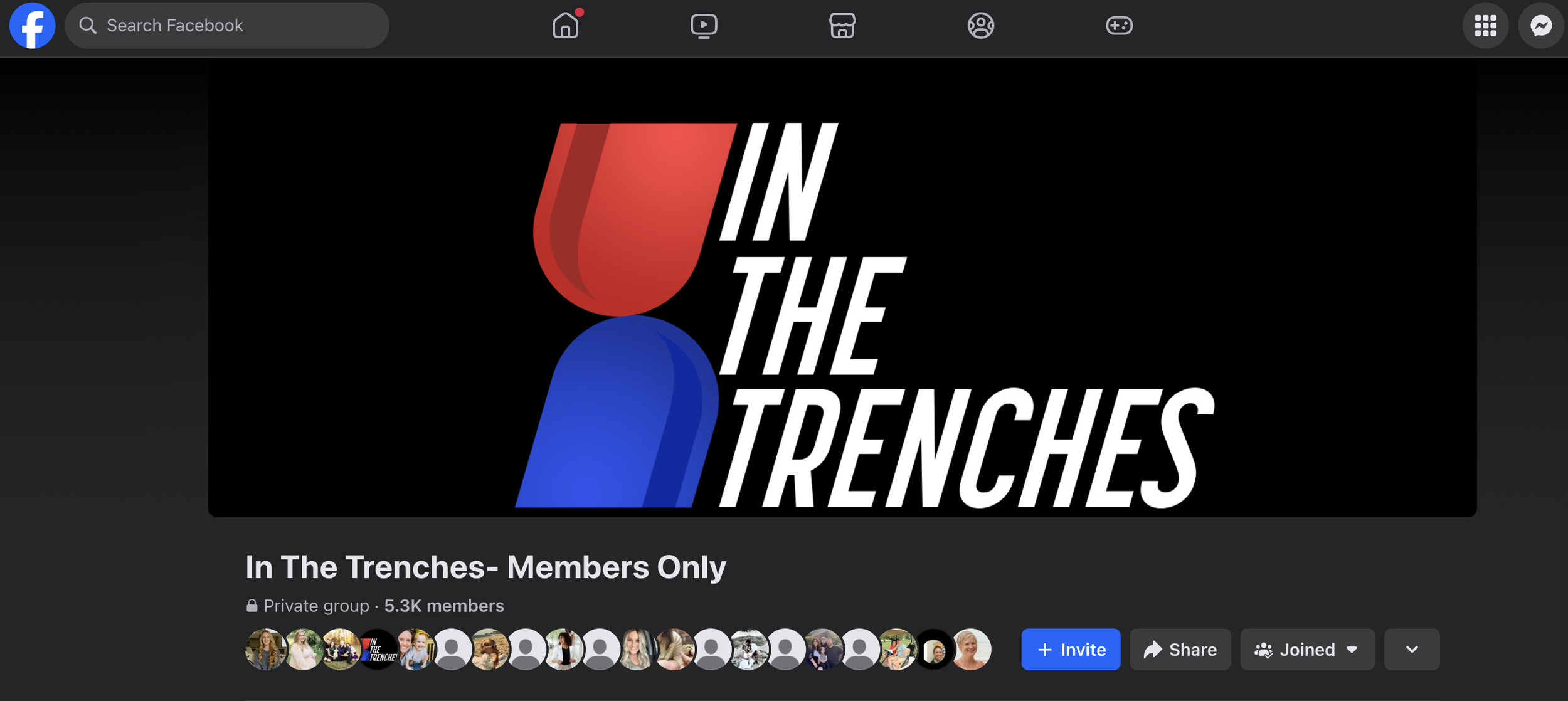Click the In The Trenches logo member avatar

[378, 650]
